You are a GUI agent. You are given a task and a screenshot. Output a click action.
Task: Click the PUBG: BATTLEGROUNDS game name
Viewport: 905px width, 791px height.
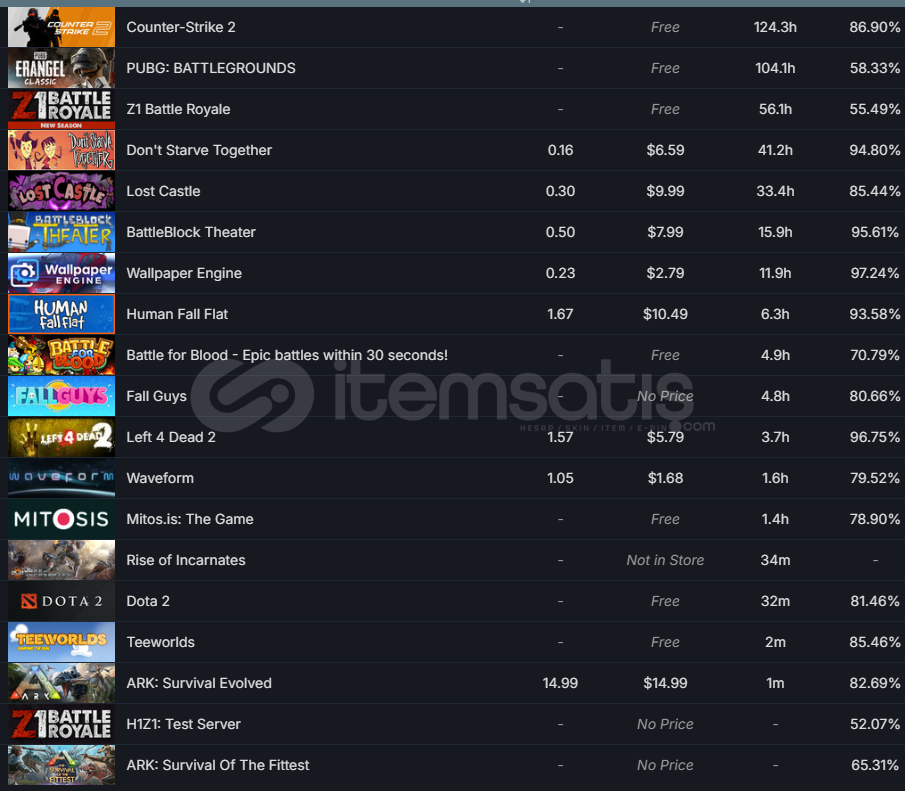coord(211,68)
